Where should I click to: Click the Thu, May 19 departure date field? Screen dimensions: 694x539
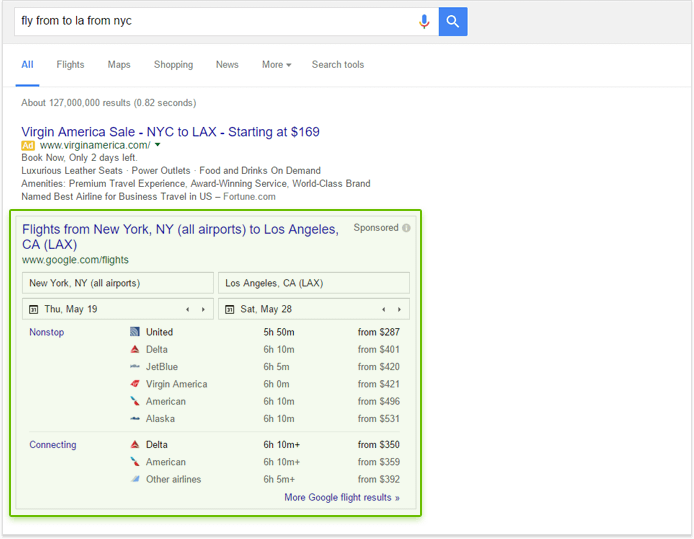click(x=118, y=309)
